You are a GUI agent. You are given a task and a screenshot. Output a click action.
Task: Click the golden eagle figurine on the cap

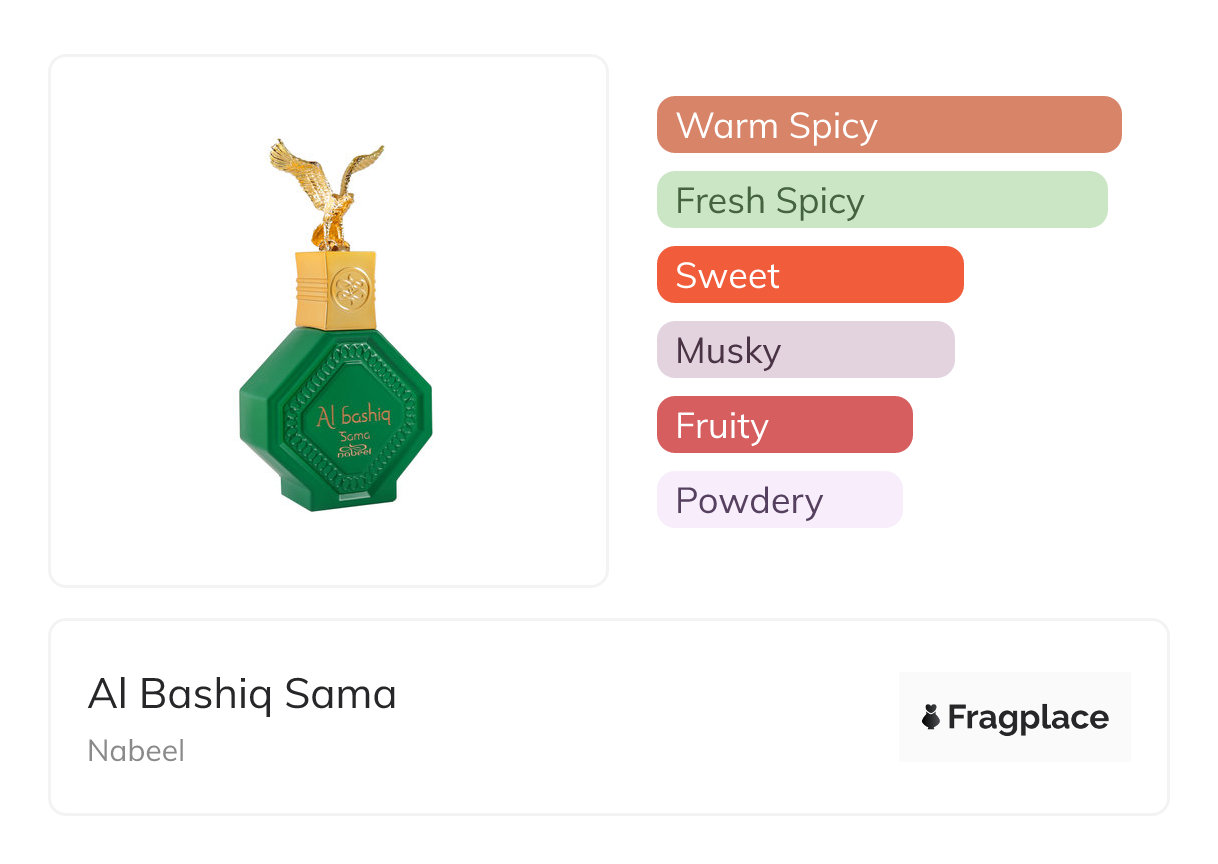click(328, 200)
